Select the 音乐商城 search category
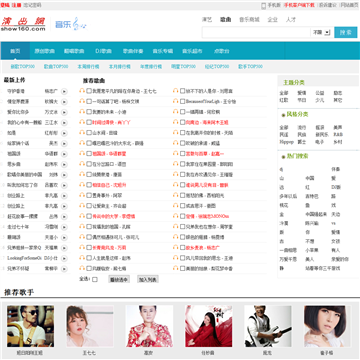The height and width of the screenshot is (360, 360). tap(249, 20)
